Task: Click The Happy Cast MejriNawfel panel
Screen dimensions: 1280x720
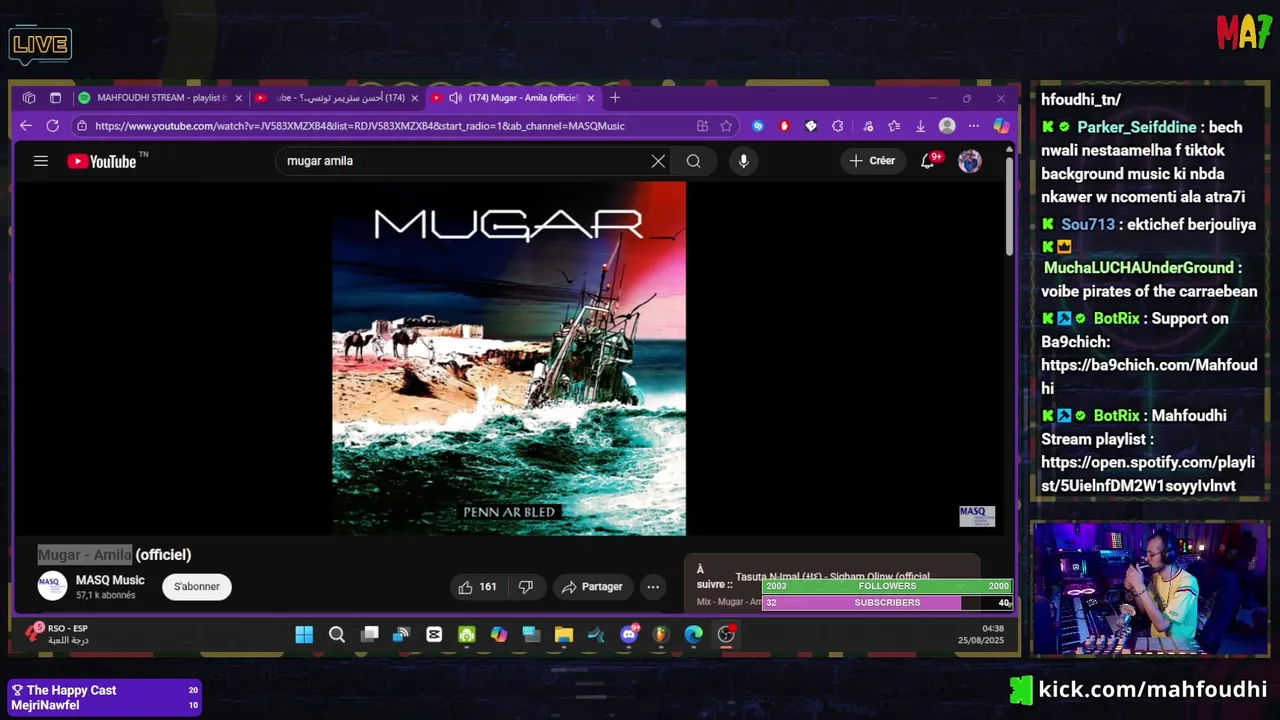Action: coord(104,697)
